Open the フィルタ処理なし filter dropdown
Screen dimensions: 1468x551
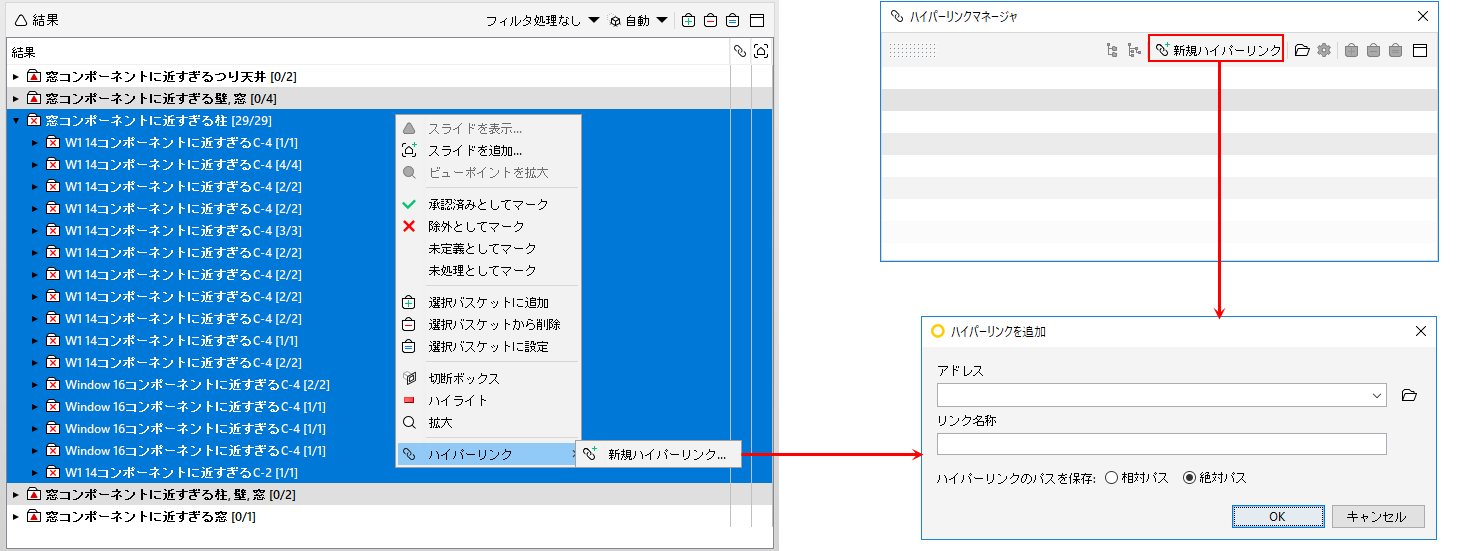tap(543, 20)
